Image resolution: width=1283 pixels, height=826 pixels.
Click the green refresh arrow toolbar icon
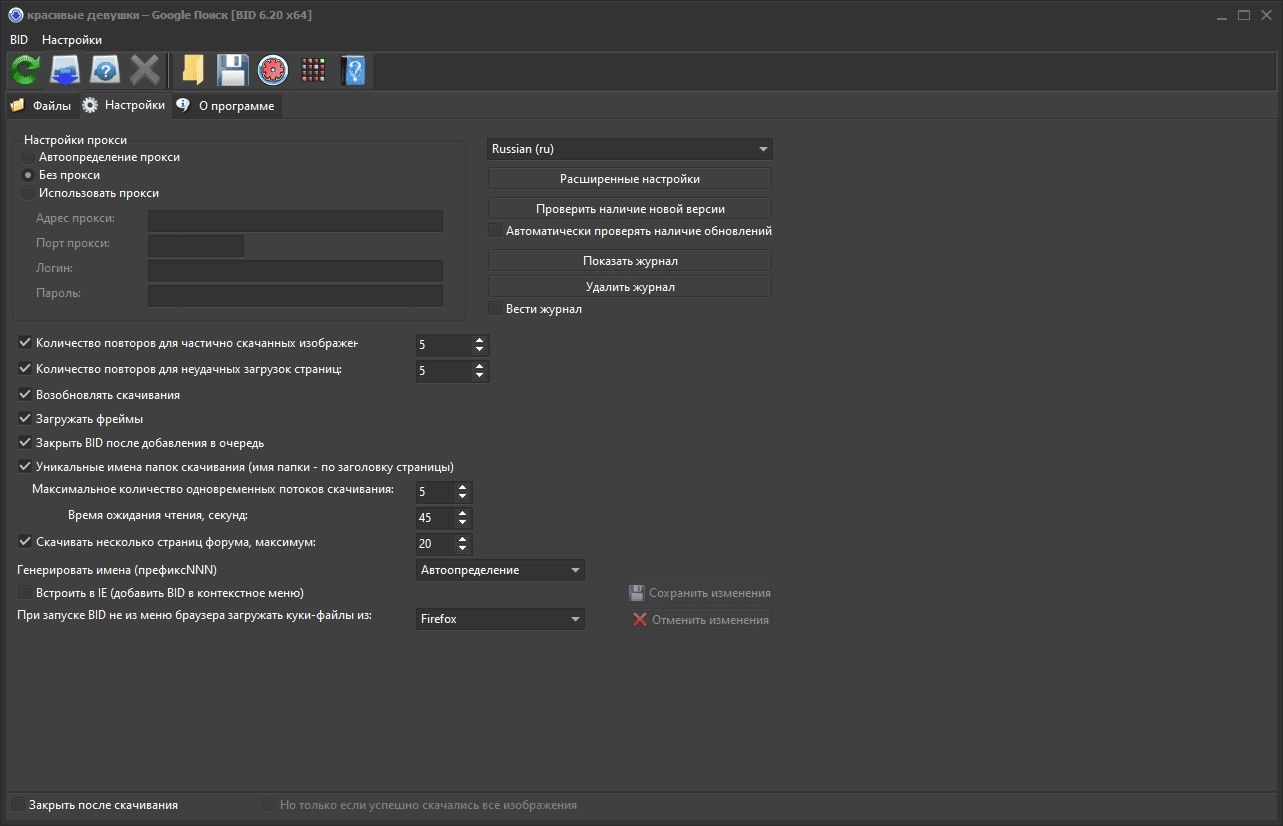click(x=25, y=70)
